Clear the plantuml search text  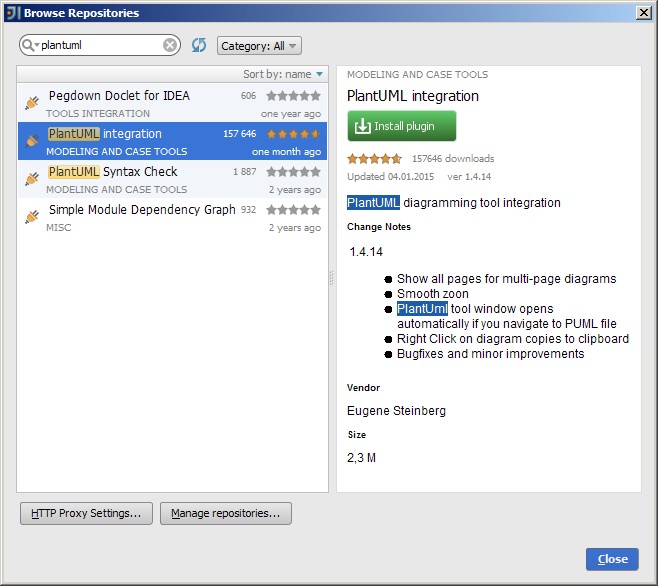coord(170,45)
